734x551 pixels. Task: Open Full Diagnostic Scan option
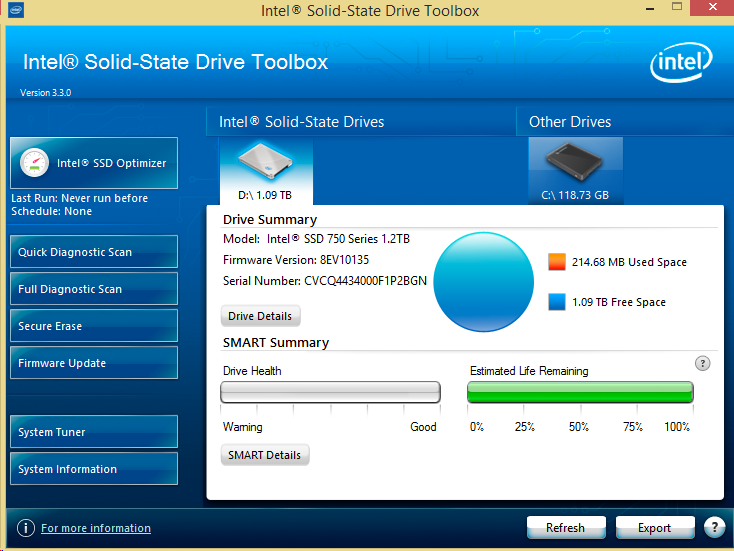click(x=93, y=289)
